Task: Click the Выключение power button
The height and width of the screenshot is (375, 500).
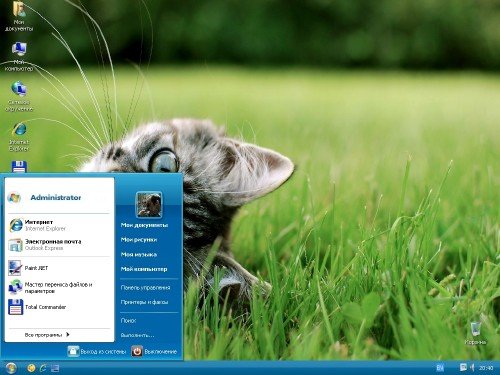Action: tap(154, 351)
